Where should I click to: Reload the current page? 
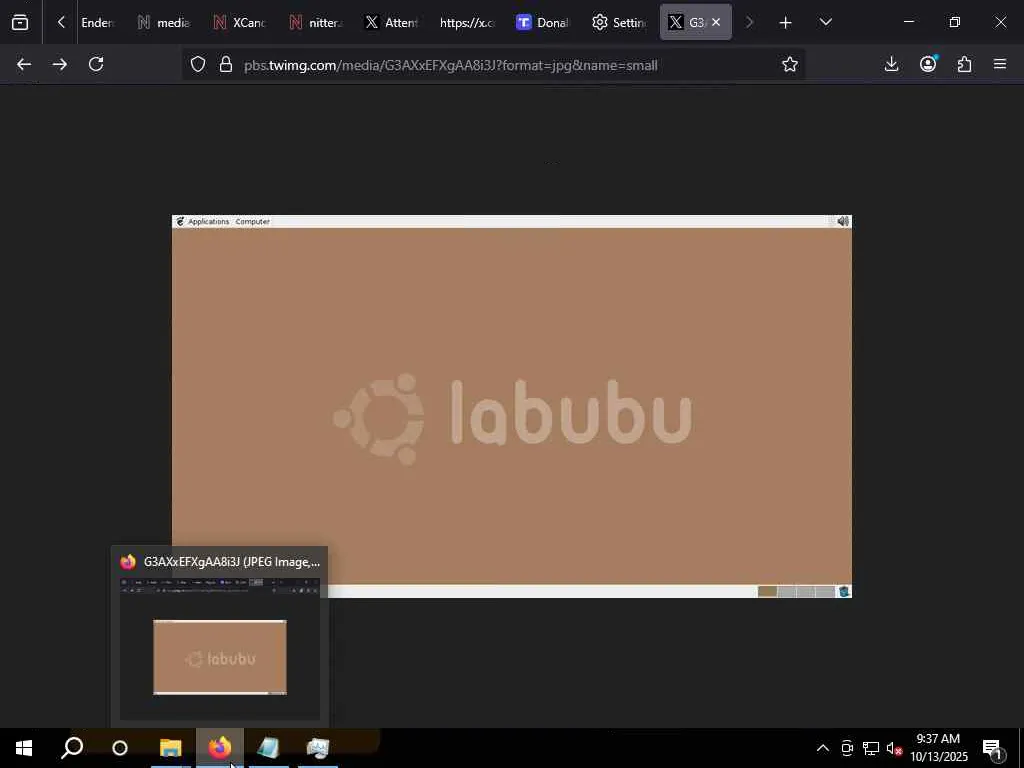96,64
